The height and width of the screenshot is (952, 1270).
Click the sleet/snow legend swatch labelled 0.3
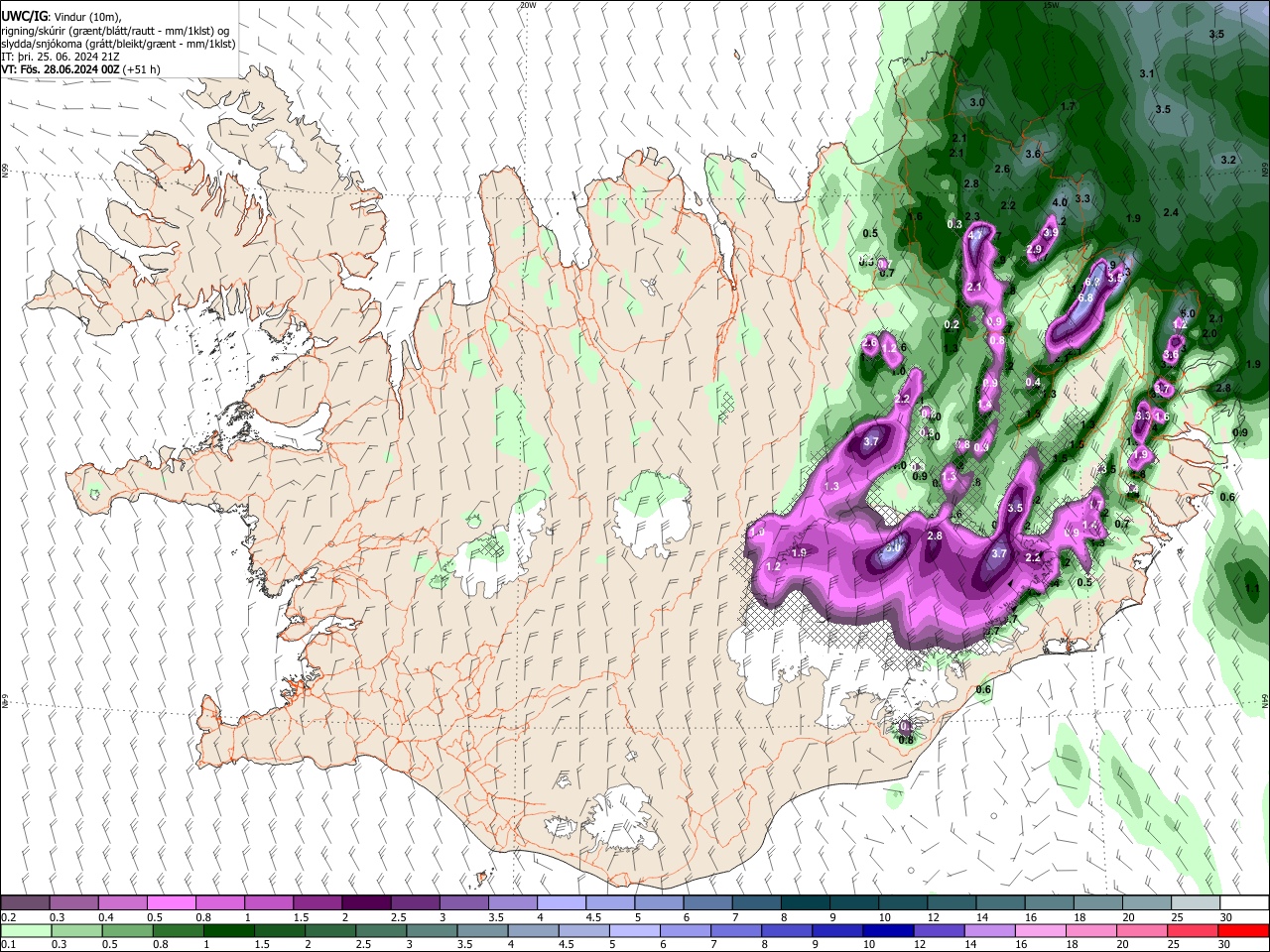[73, 903]
